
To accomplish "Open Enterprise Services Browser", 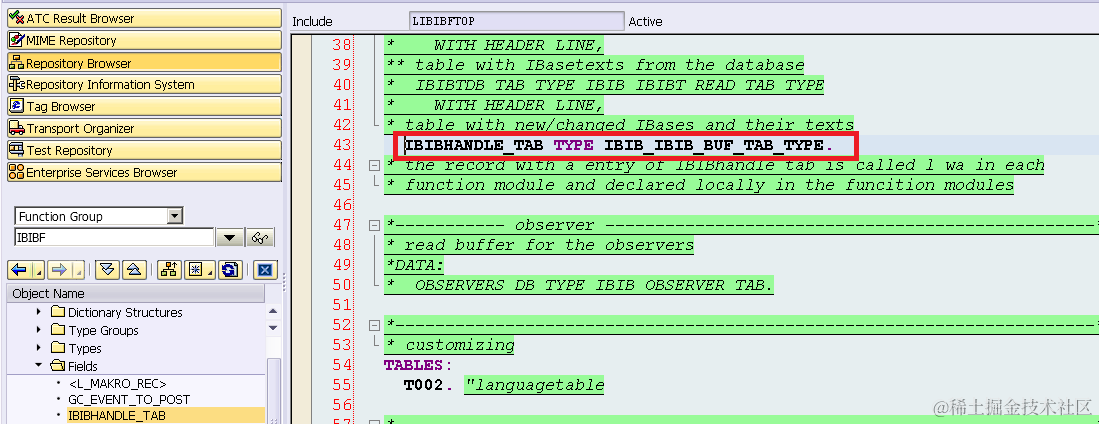I will [144, 172].
